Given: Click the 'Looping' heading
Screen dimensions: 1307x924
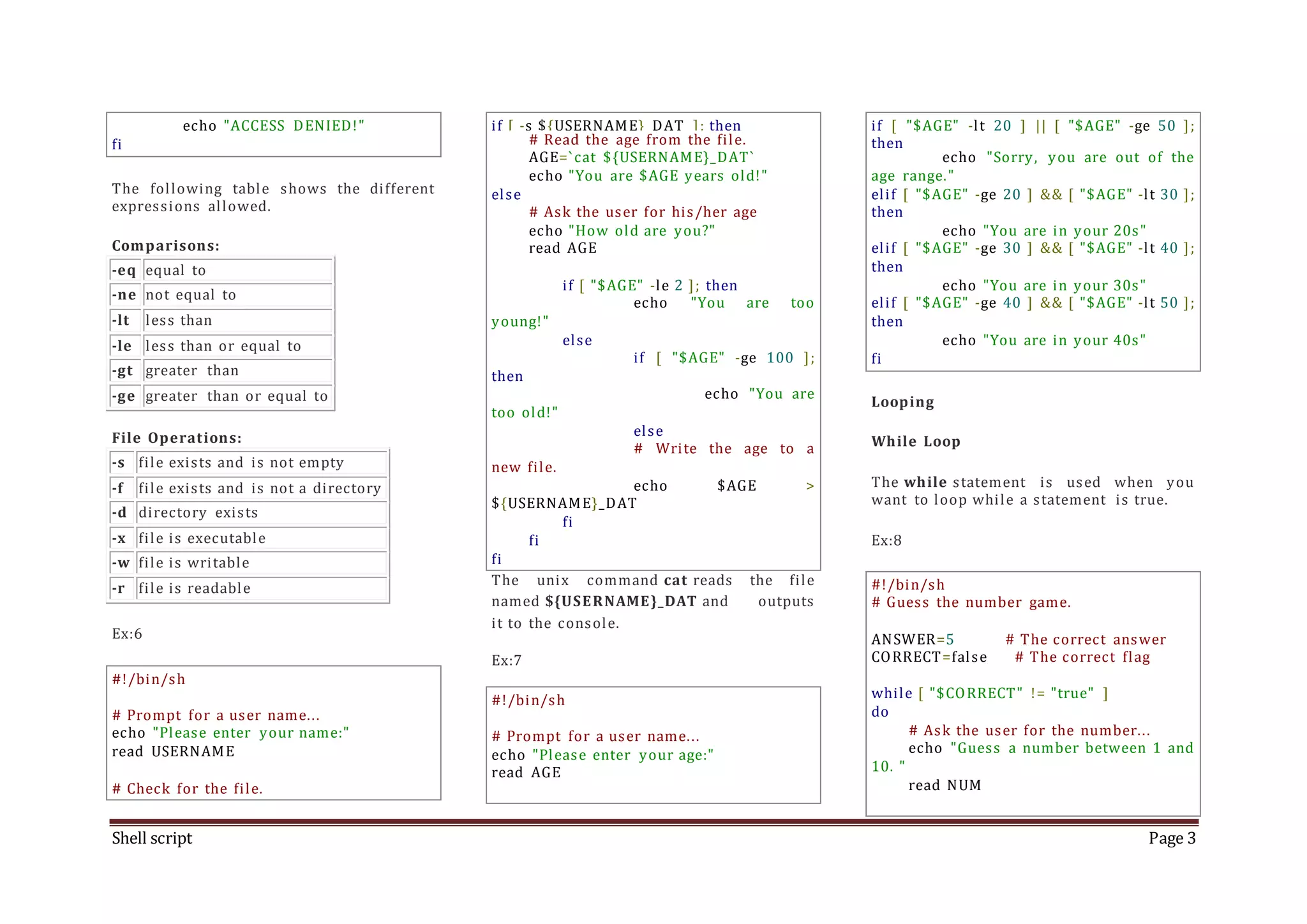Looking at the screenshot, I should coord(902,402).
